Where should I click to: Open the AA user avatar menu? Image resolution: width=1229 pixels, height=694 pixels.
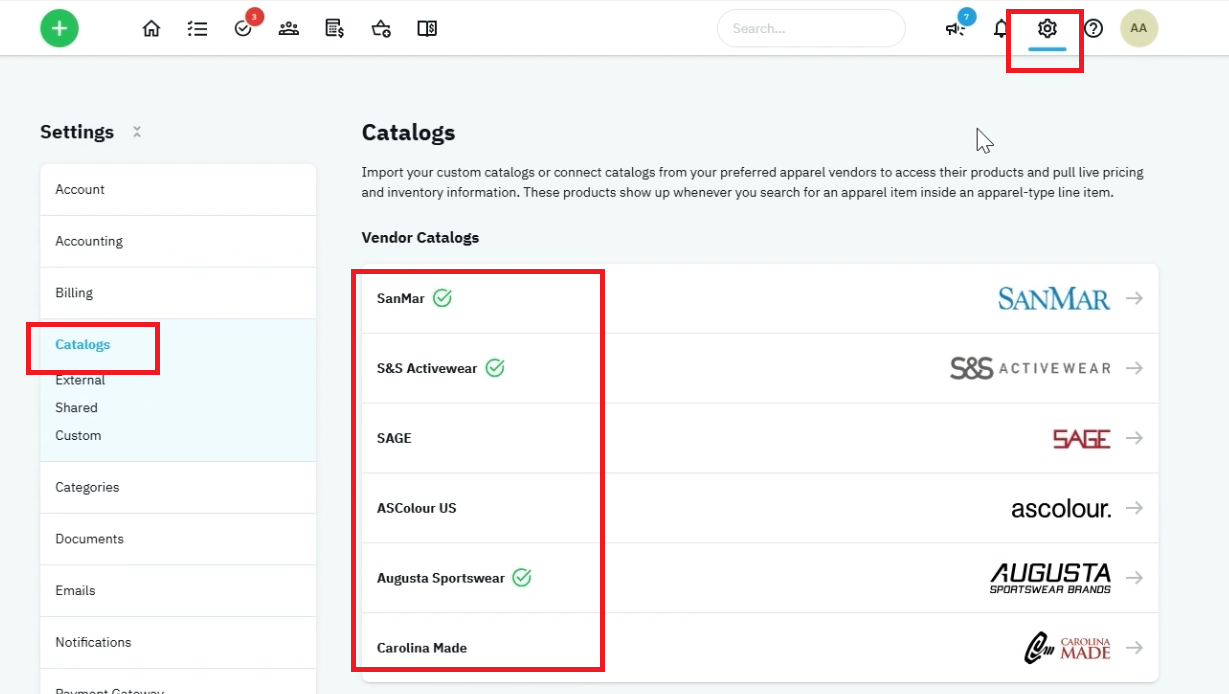[1139, 28]
